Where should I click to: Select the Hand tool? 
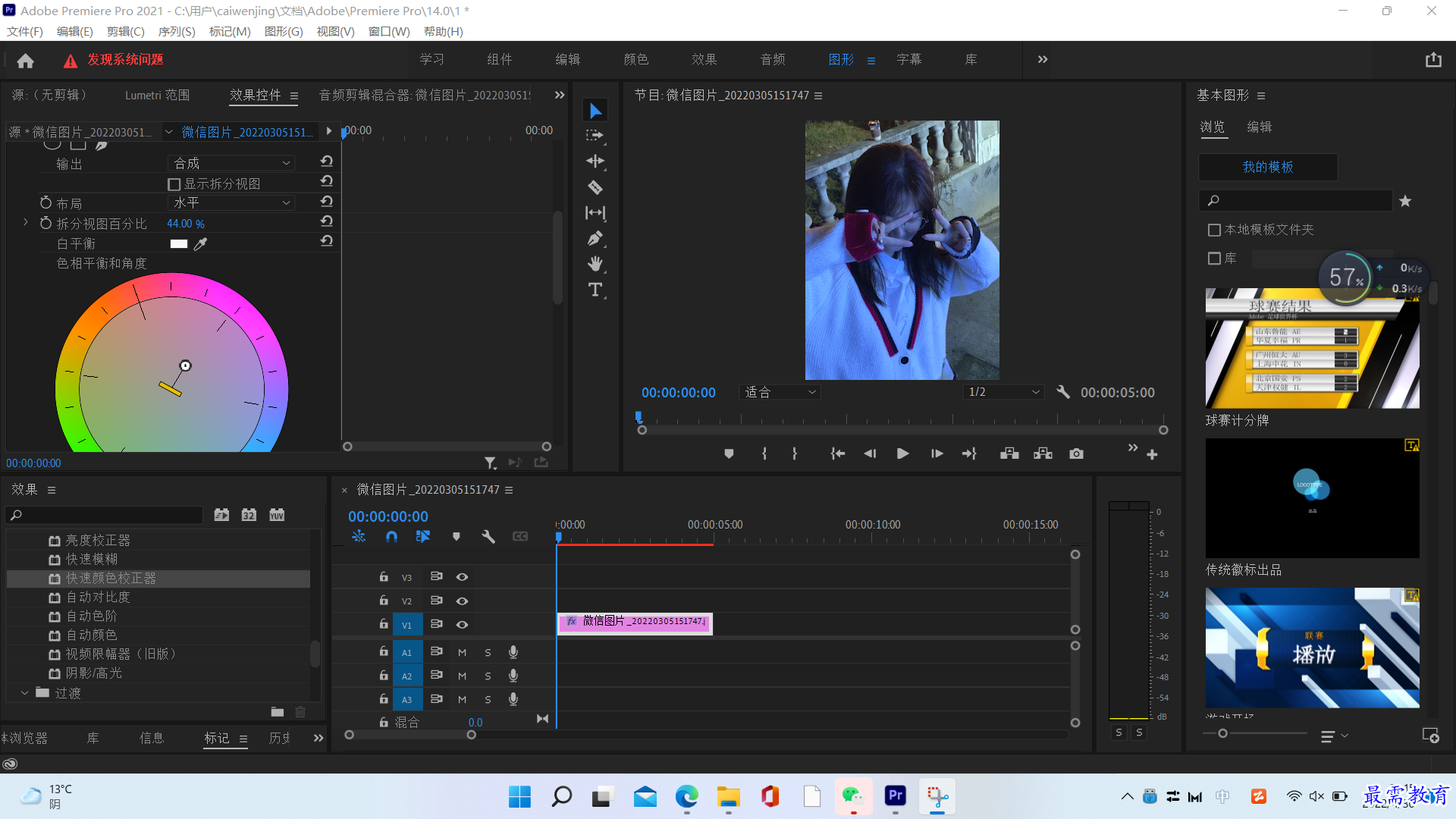coord(595,264)
